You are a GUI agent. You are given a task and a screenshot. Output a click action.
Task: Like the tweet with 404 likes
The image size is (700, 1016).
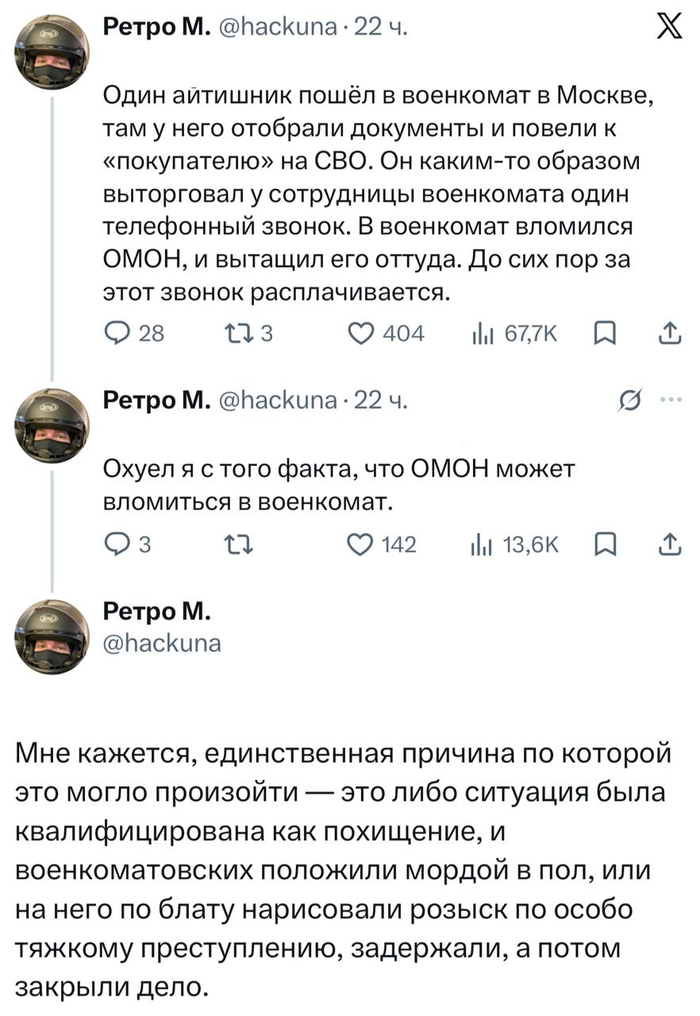pos(386,334)
